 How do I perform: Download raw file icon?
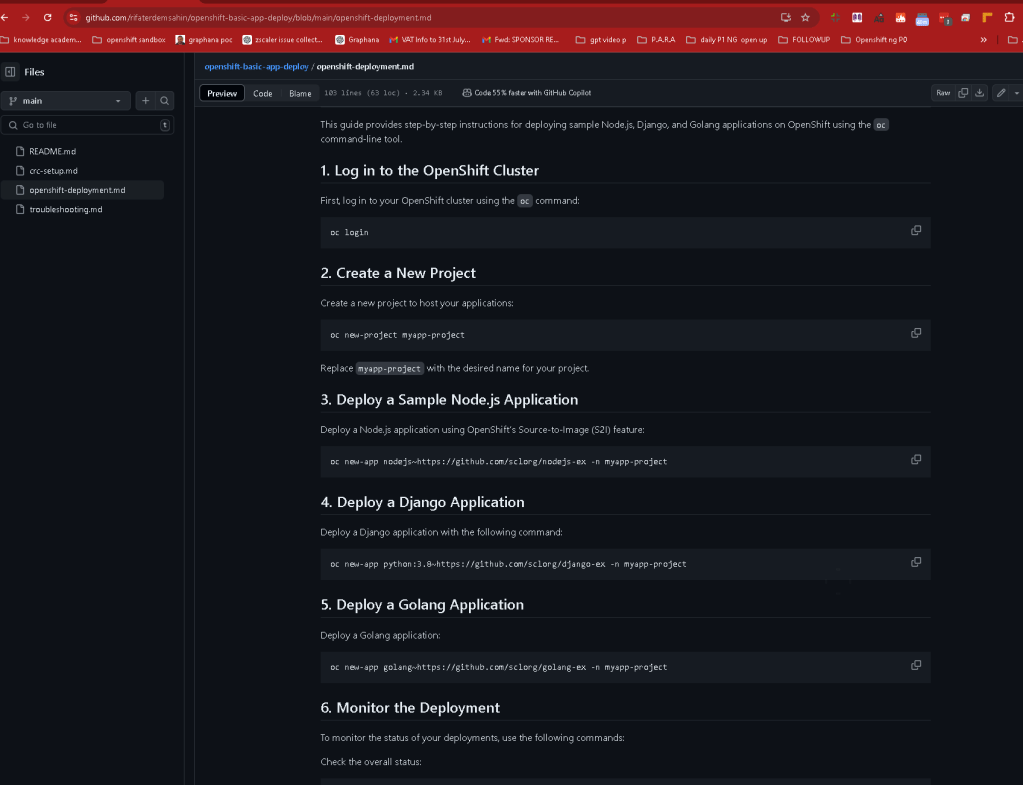pos(979,93)
